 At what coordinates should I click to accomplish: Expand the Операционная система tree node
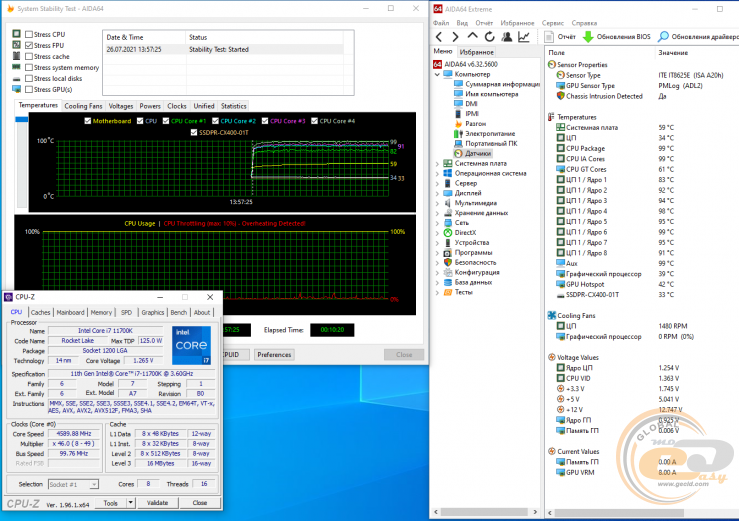[x=437, y=174]
